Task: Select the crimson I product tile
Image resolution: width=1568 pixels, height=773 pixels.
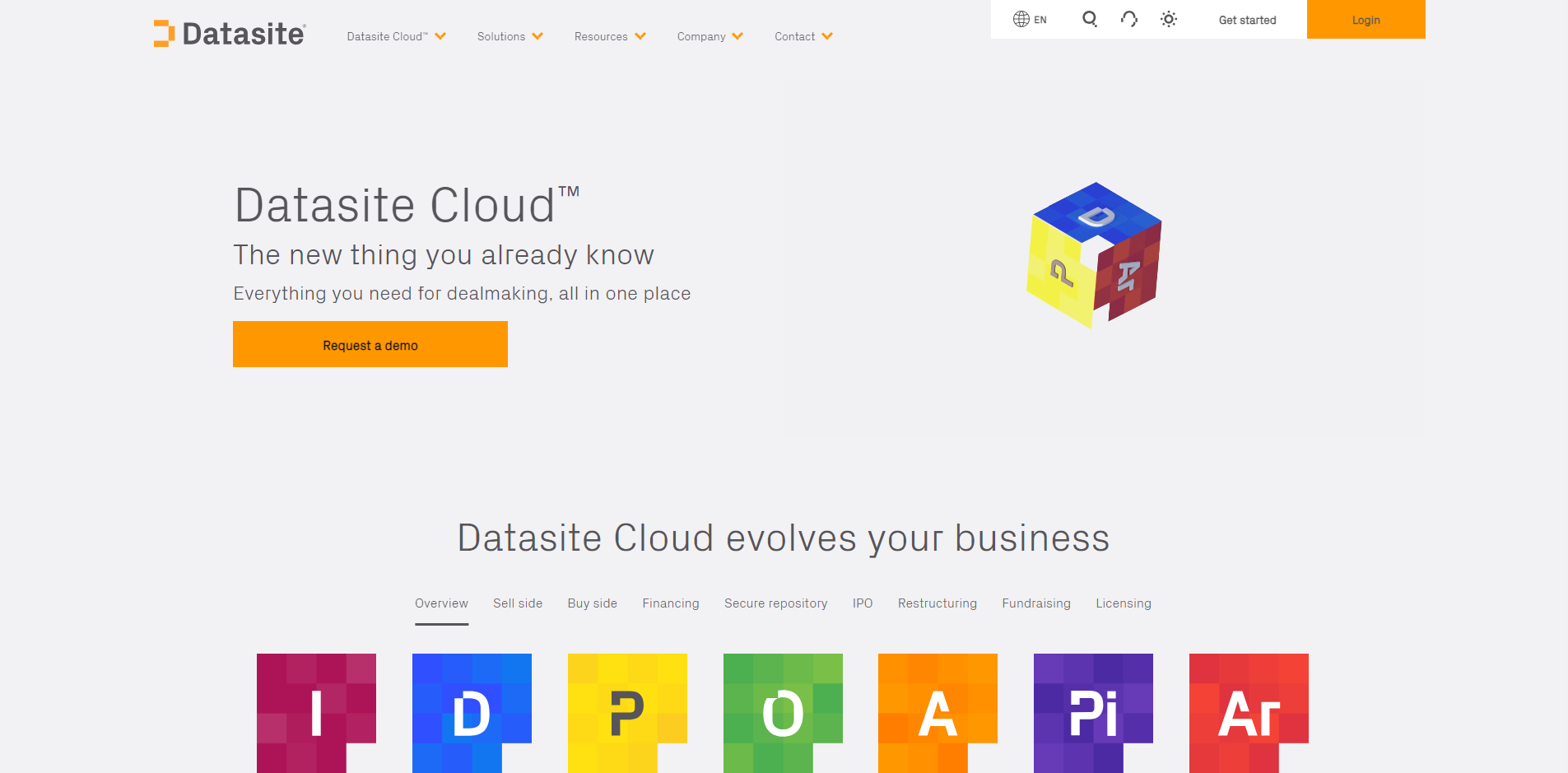Action: click(316, 713)
